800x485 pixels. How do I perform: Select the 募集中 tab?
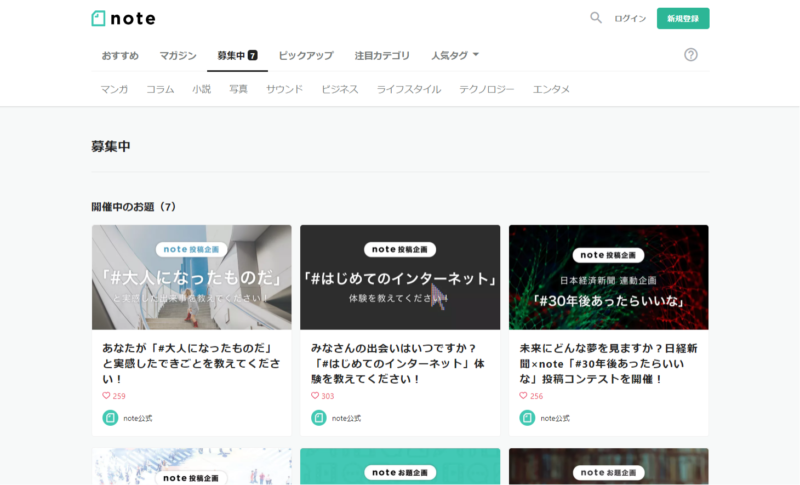237,56
